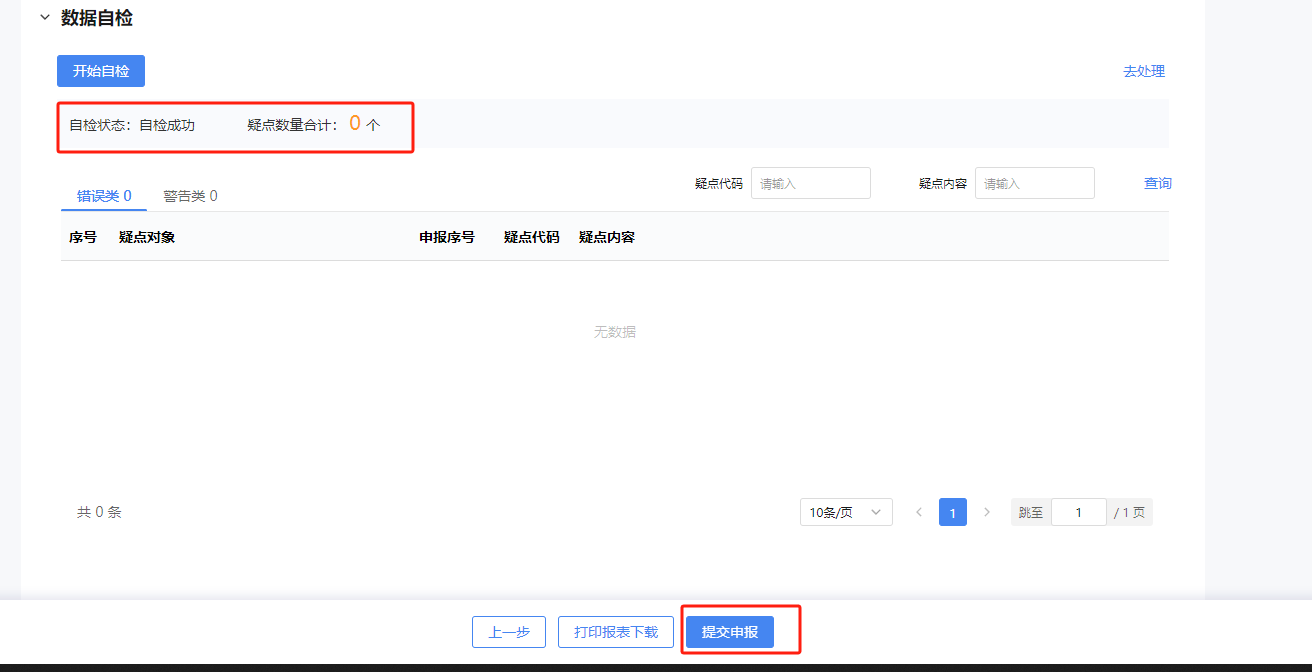The height and width of the screenshot is (672, 1312).
Task: Submit declaration with 提交申报 button
Action: tap(730, 632)
